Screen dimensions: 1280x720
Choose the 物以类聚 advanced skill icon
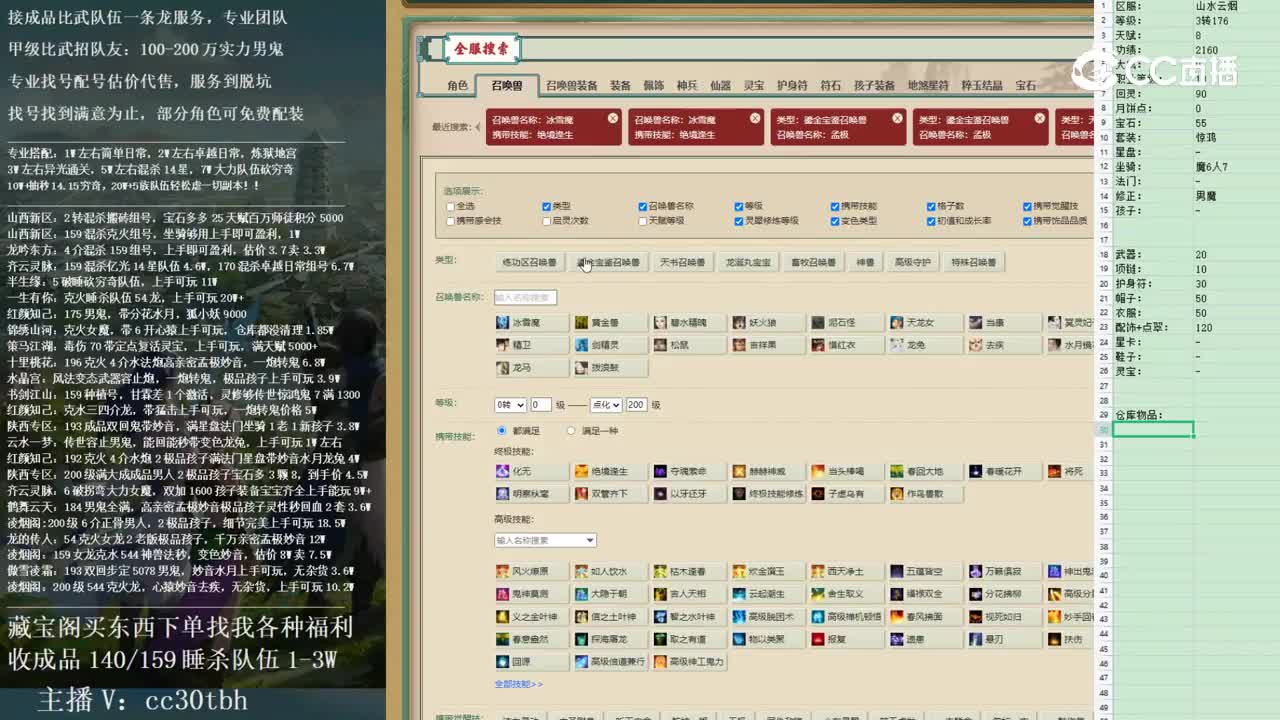[767, 639]
